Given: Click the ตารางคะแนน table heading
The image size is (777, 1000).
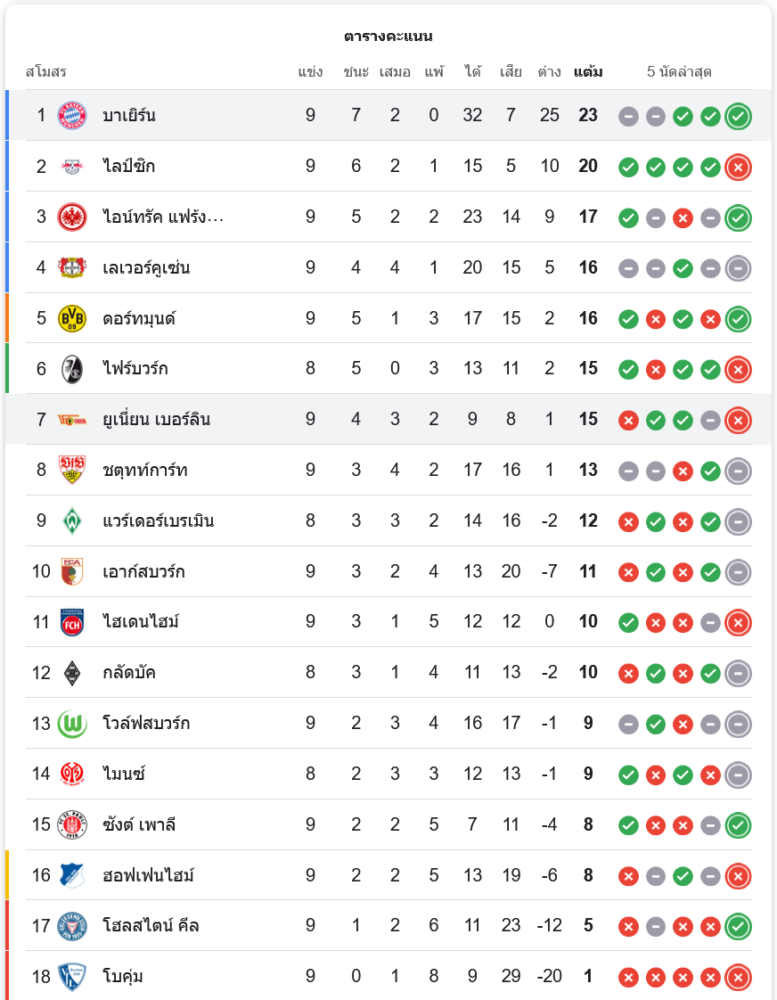Looking at the screenshot, I should 388,36.
